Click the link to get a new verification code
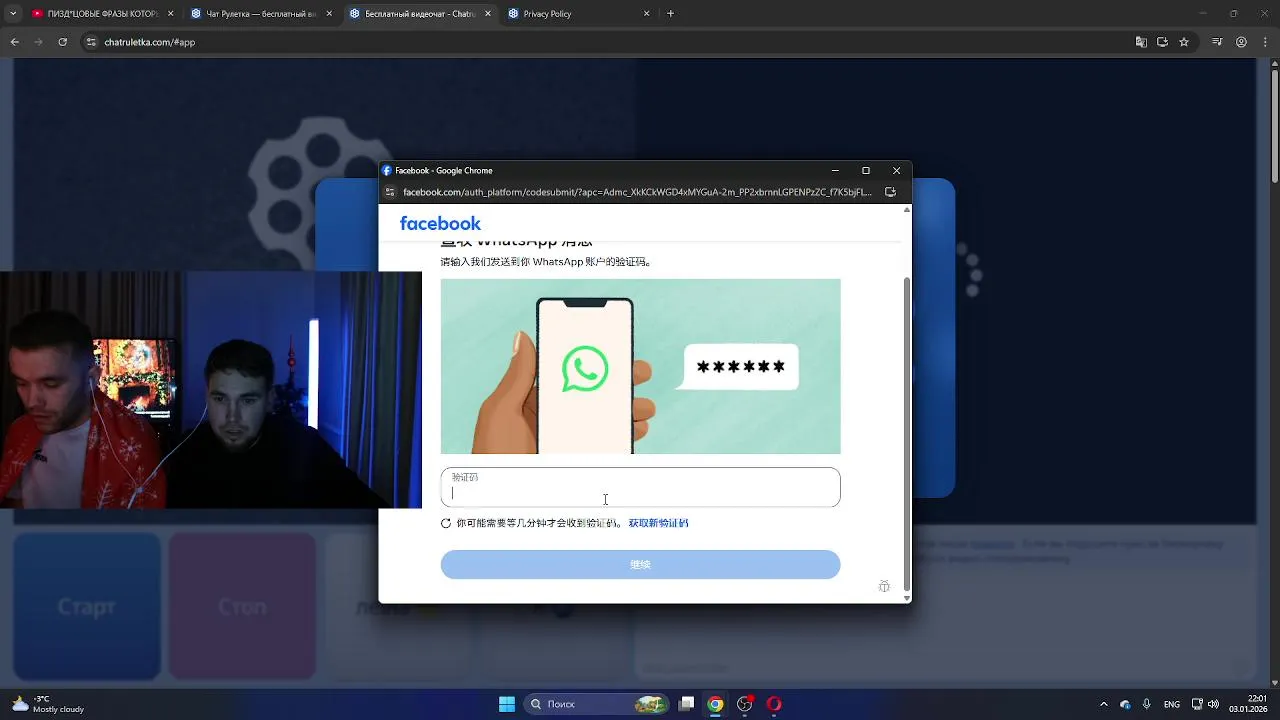The width and height of the screenshot is (1280, 720). 658,523
